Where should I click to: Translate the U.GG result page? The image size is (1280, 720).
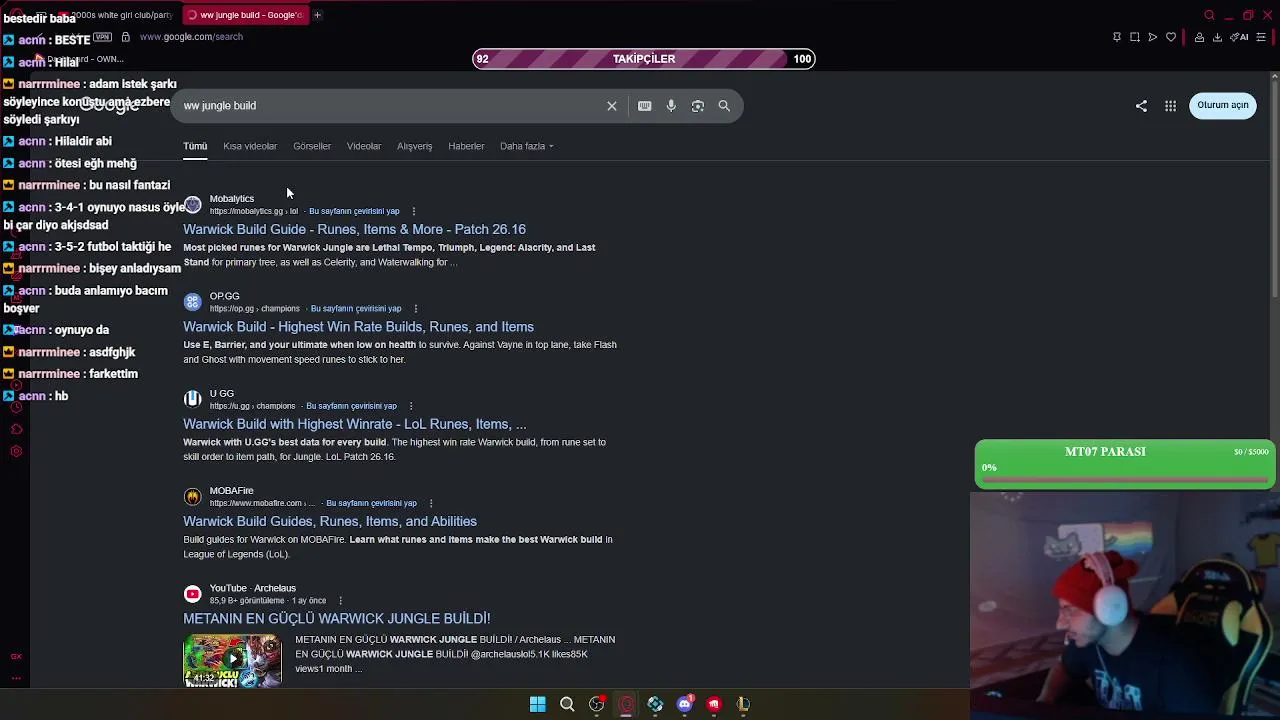coord(351,406)
